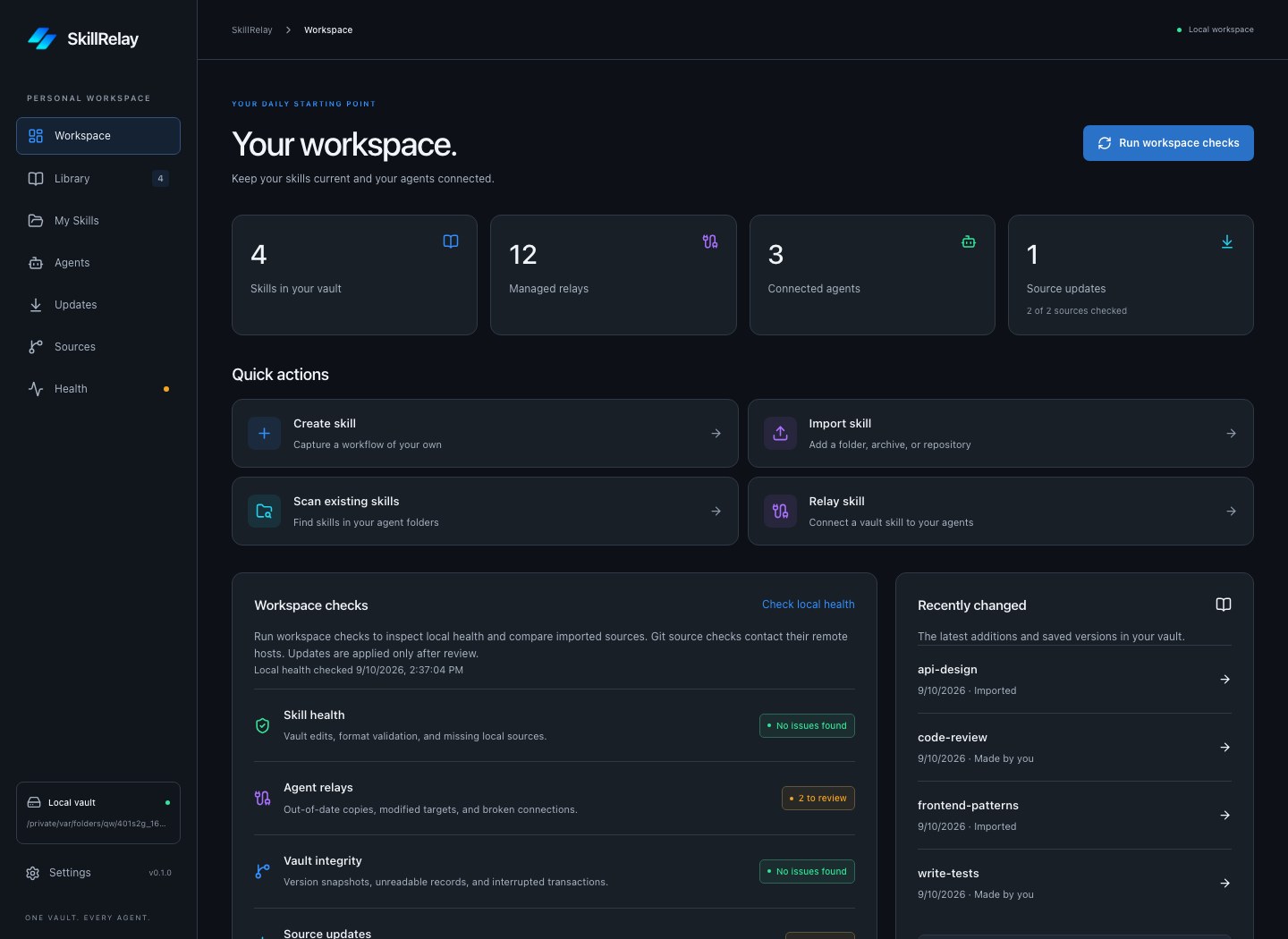Click the SkillRelay breadcrumb link
Screen dimensions: 1288x939
coord(252,30)
